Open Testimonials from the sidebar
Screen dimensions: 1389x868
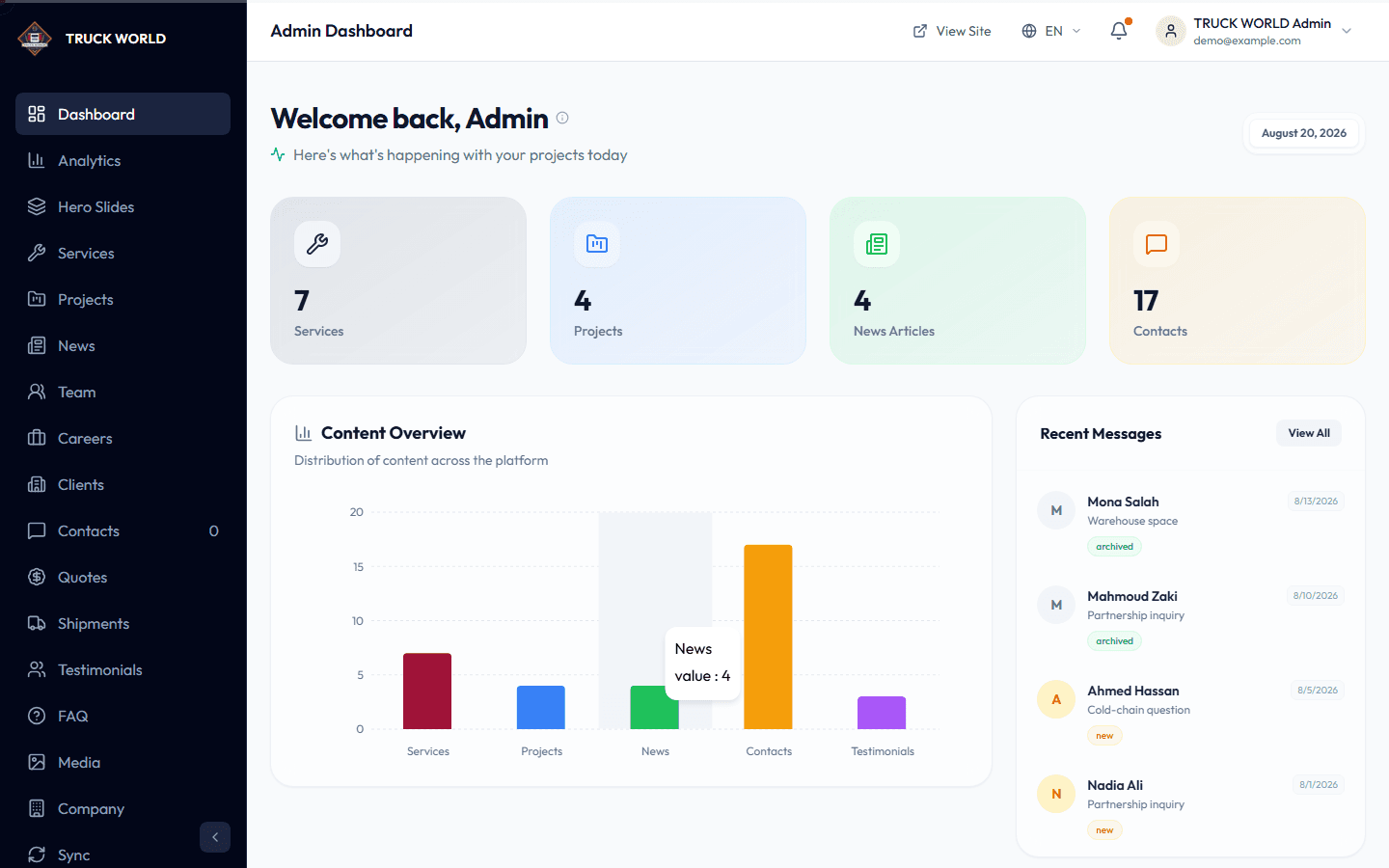[123, 669]
